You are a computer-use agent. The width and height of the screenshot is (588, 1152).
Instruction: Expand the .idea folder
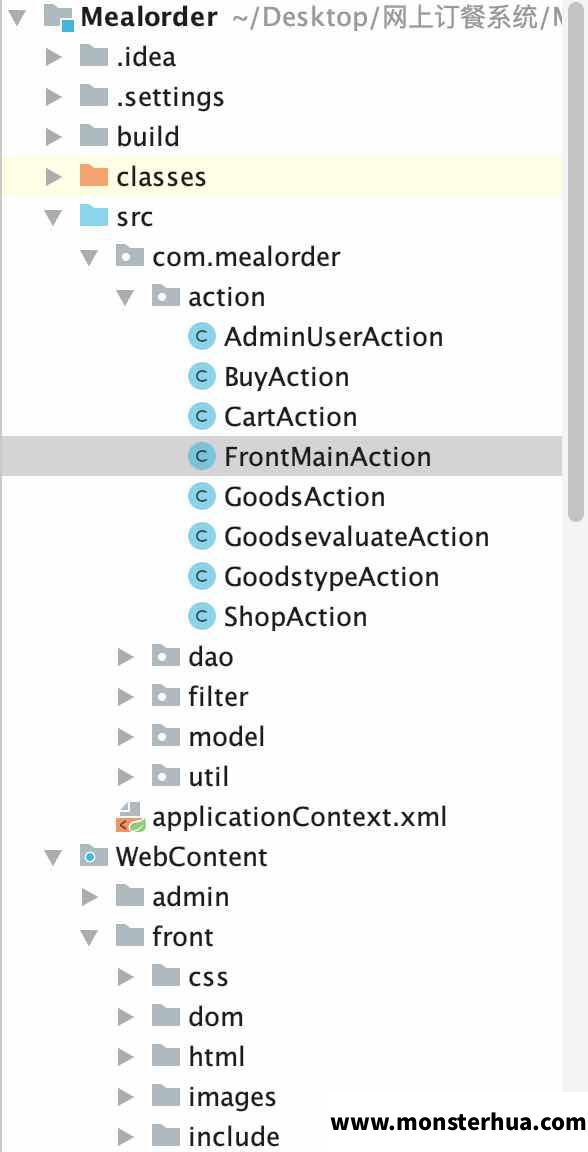[54, 57]
